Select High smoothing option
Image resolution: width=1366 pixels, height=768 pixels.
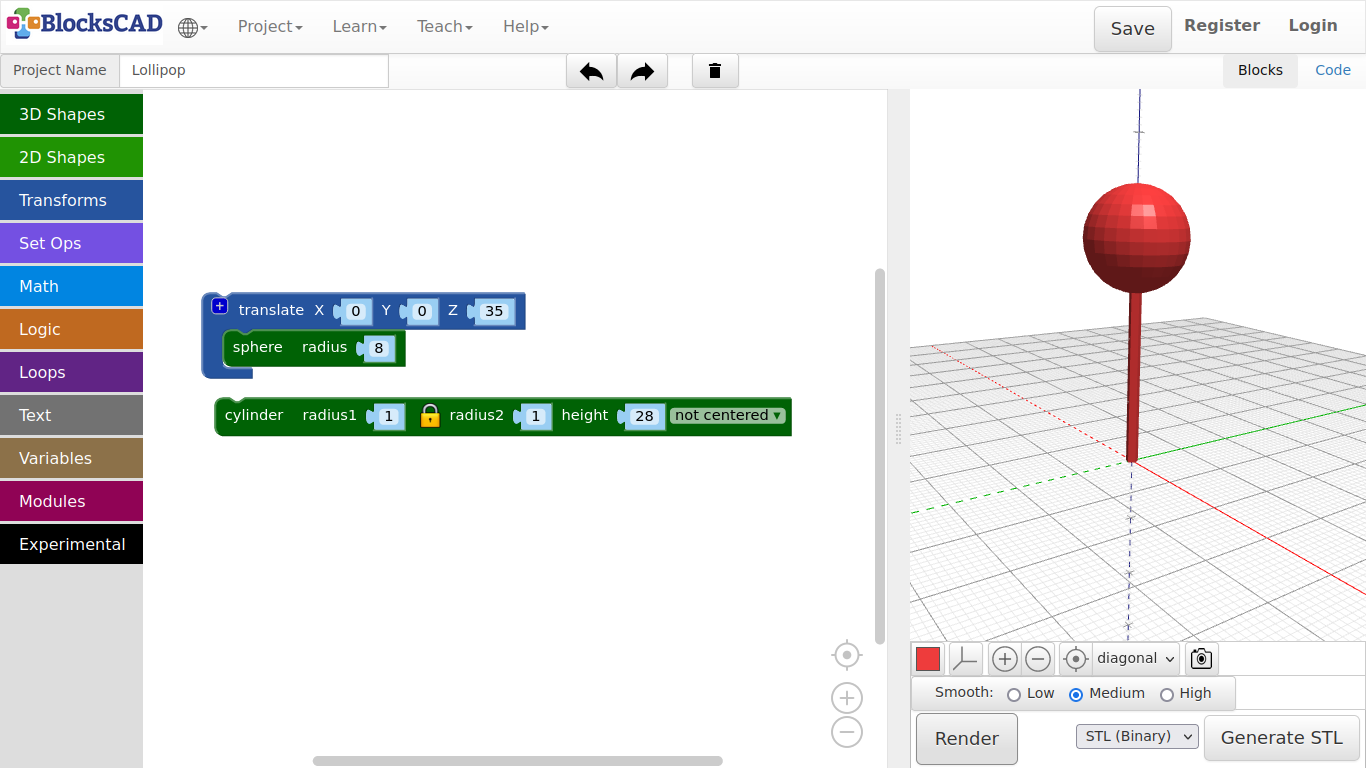(1166, 694)
